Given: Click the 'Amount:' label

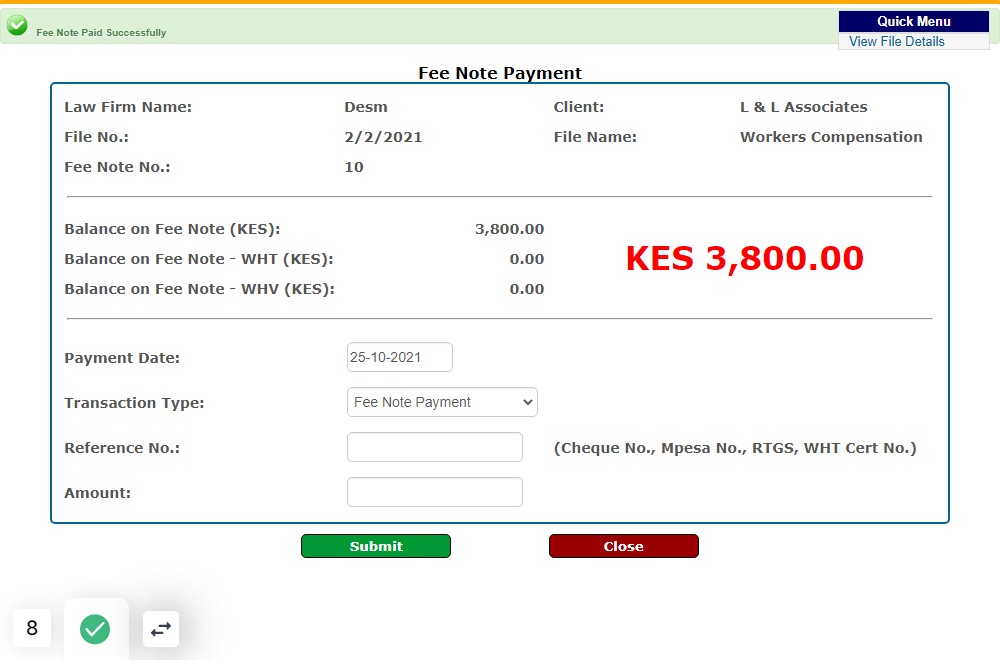Looking at the screenshot, I should point(98,493).
